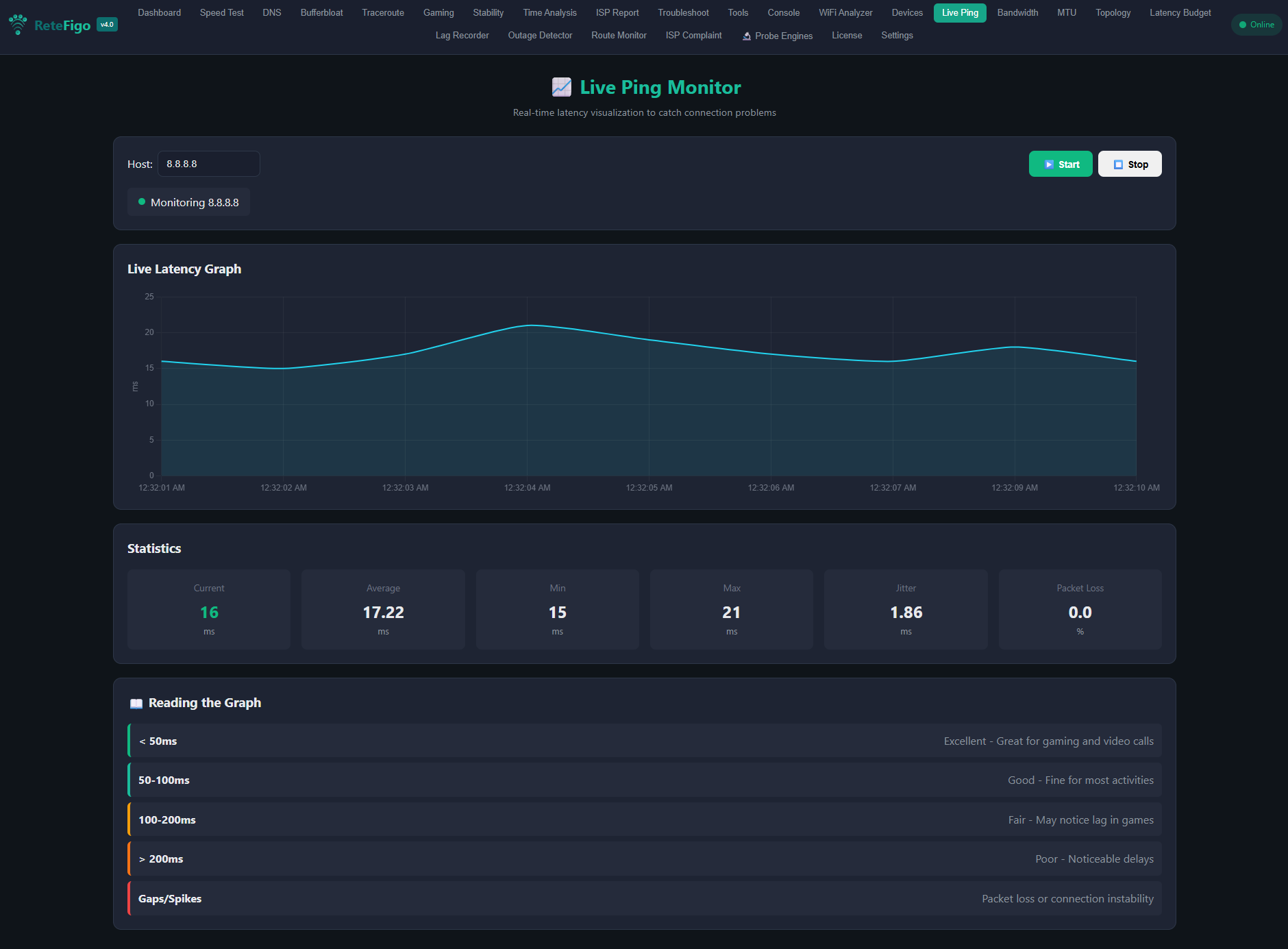Click the play icon on the Start button
The height and width of the screenshot is (949, 1288).
pos(1048,164)
